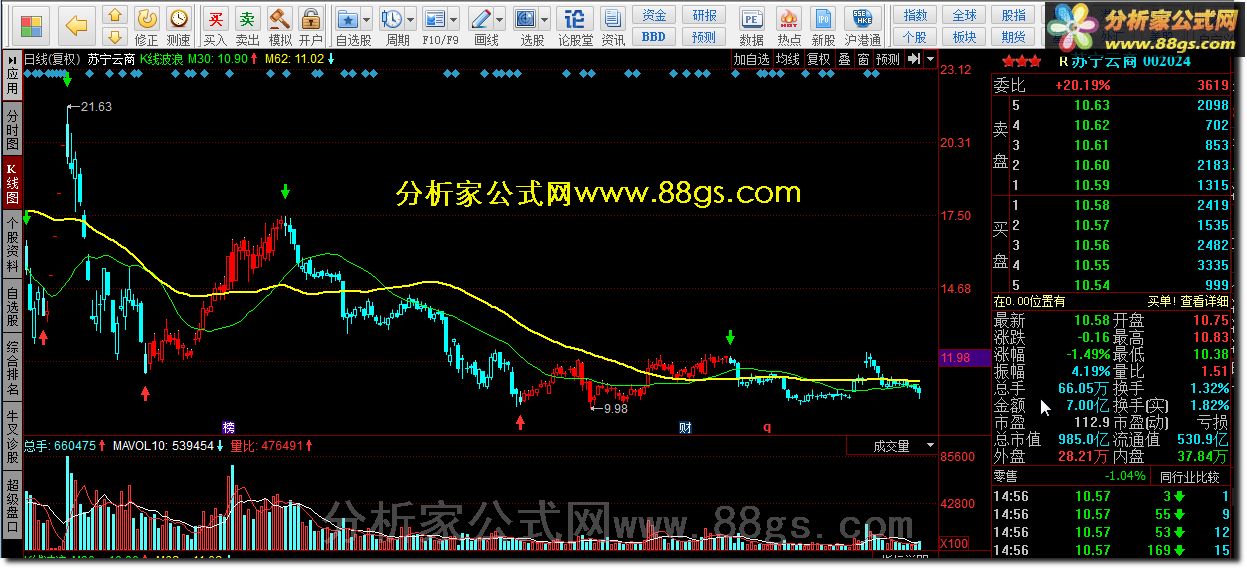Switch to the 个股资料 sidebar tab
Viewport: 1247px width, 568px height.
[x=13, y=245]
